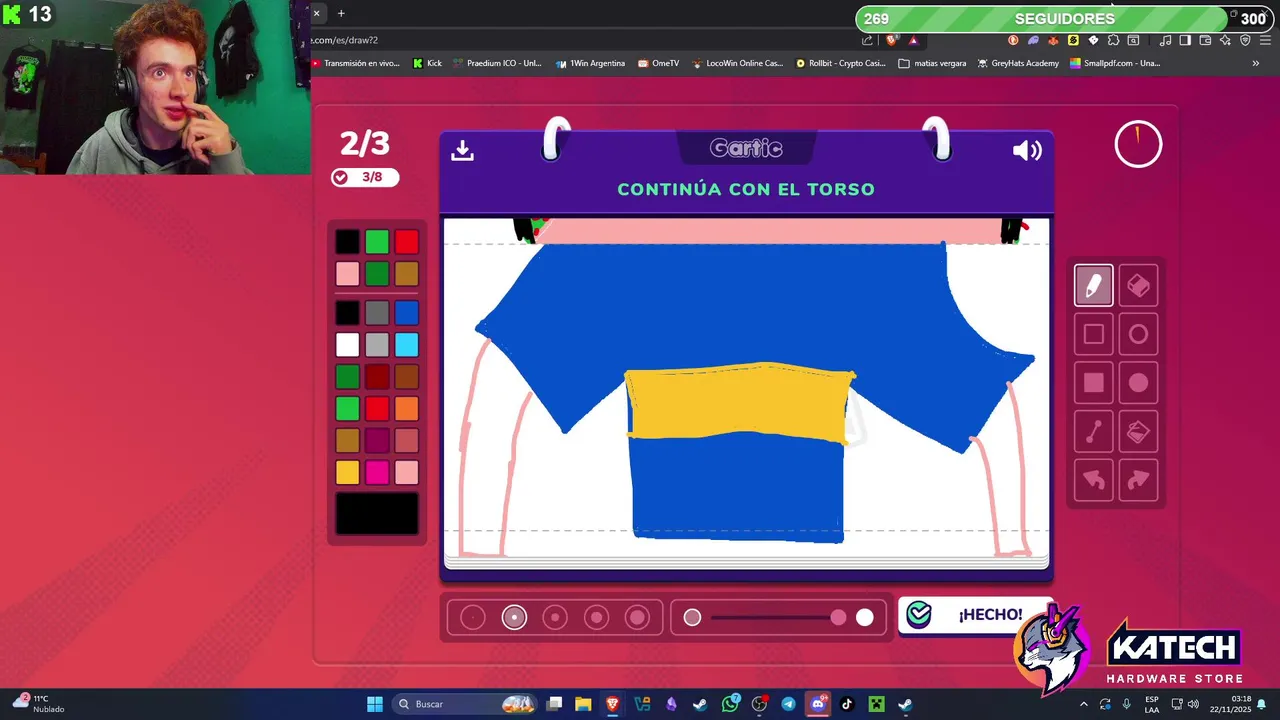Open the browser hamburger menu
This screenshot has width=1280, height=720.
[1265, 40]
